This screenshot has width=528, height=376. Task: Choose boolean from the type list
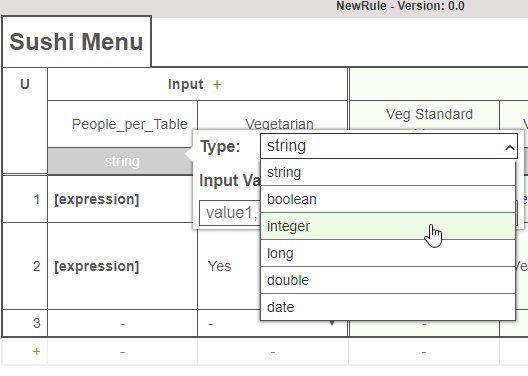[x=388, y=199]
